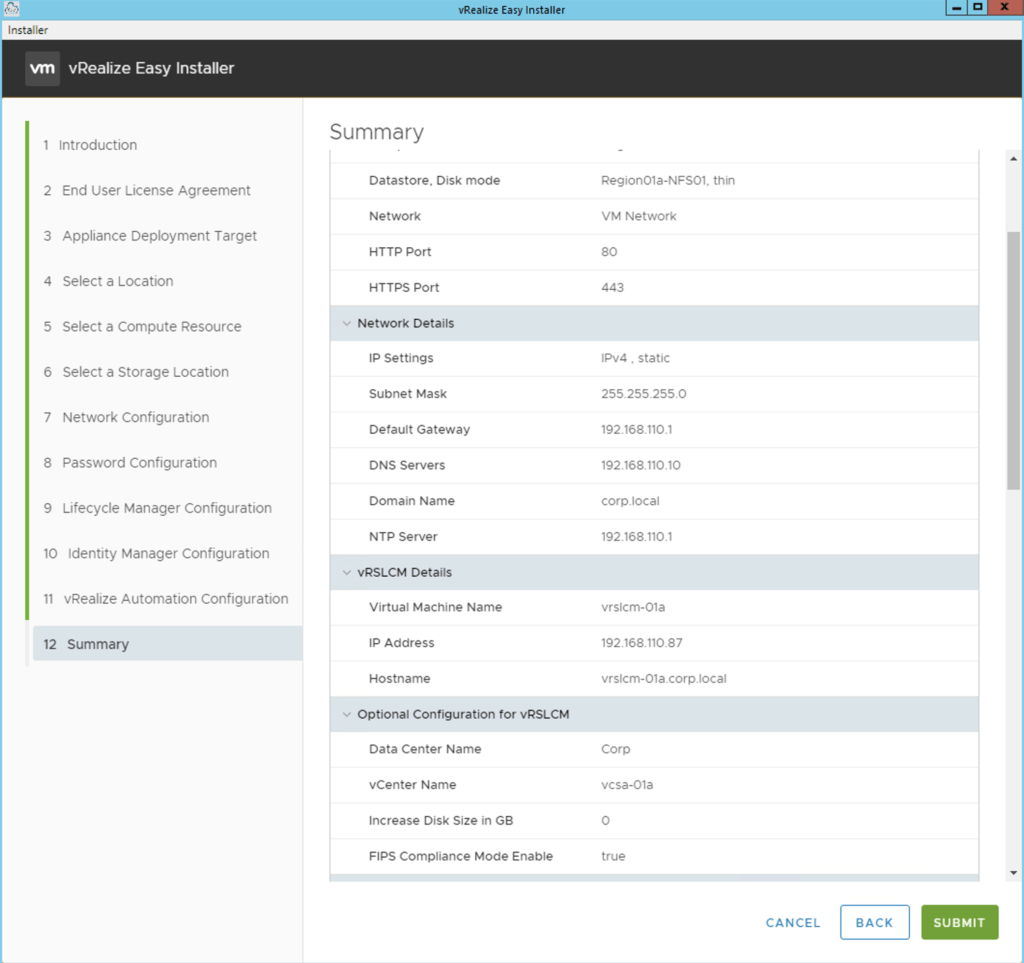Select Appliance Deployment Target step

point(159,236)
